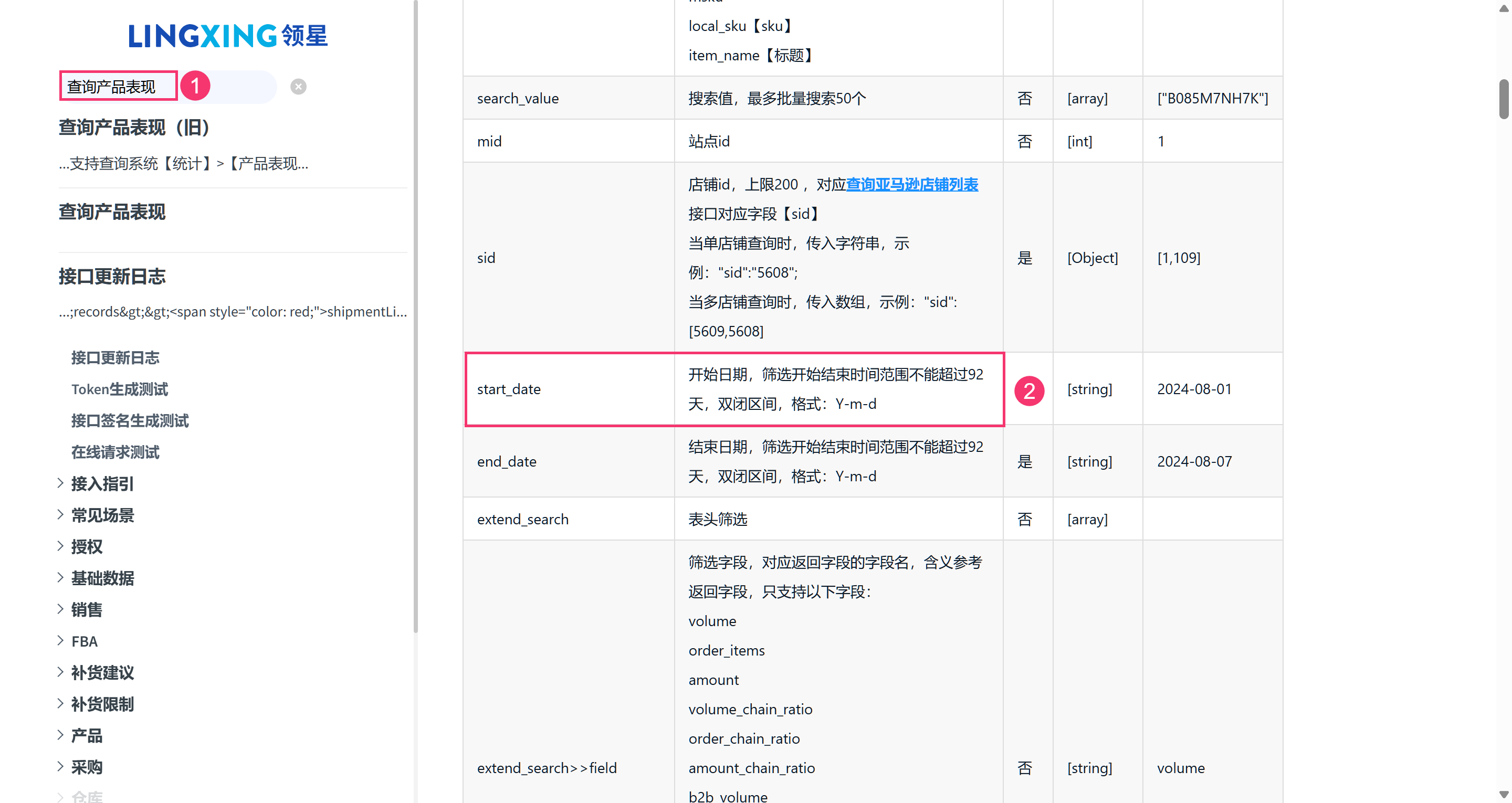
Task: Open 接口更新日志 search result heading
Action: (x=112, y=276)
